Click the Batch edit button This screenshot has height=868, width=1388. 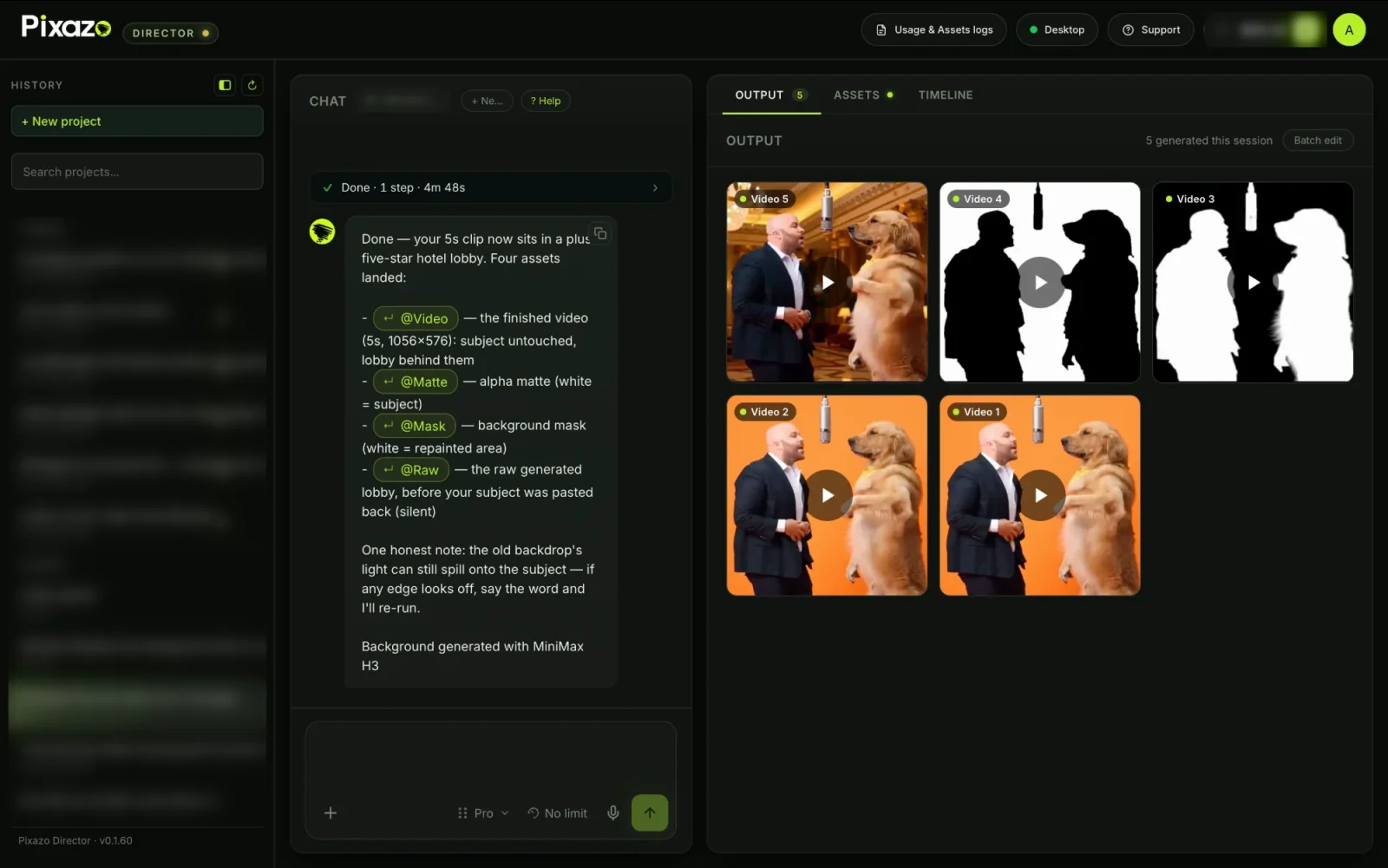click(1318, 140)
